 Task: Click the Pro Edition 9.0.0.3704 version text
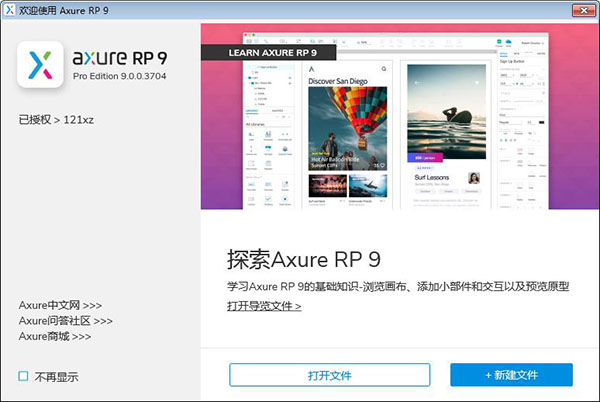click(119, 76)
